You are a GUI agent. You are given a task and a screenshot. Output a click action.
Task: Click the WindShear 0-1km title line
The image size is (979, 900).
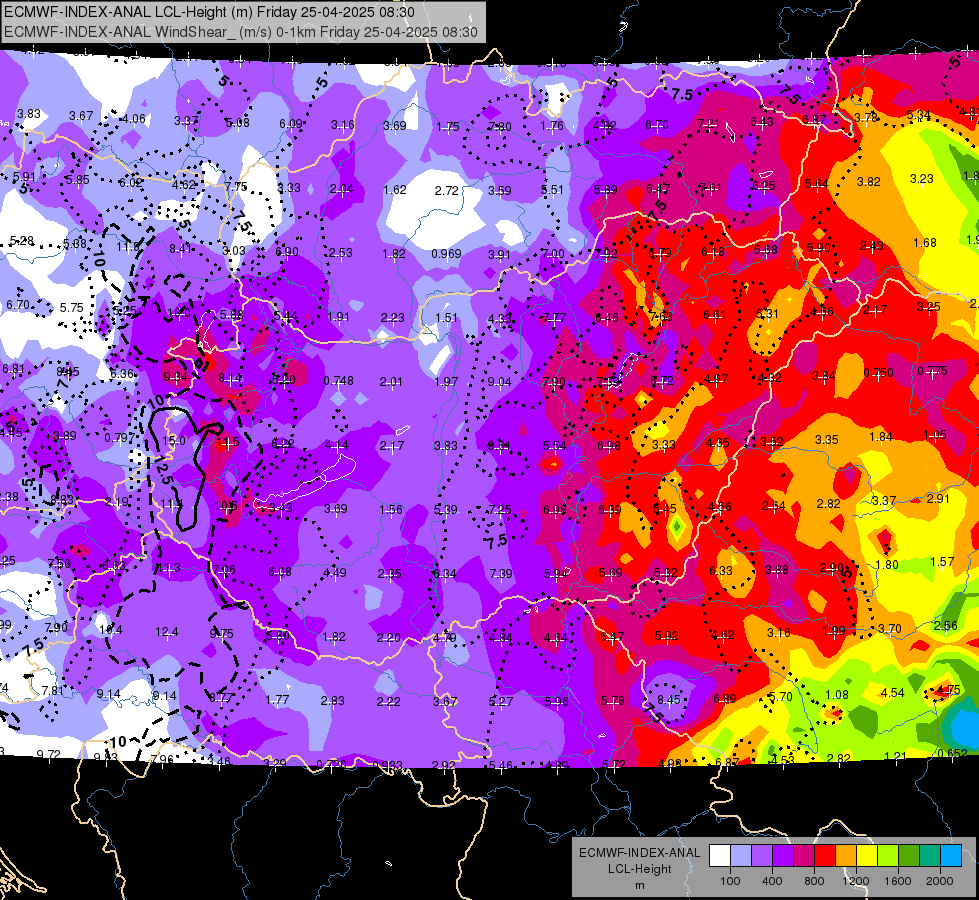(x=241, y=32)
